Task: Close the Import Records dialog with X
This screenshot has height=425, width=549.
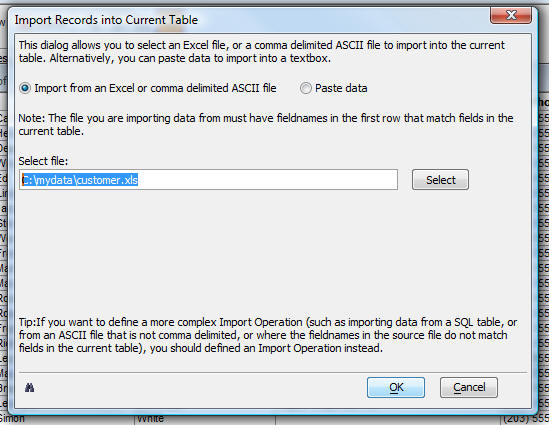Action: (x=511, y=15)
